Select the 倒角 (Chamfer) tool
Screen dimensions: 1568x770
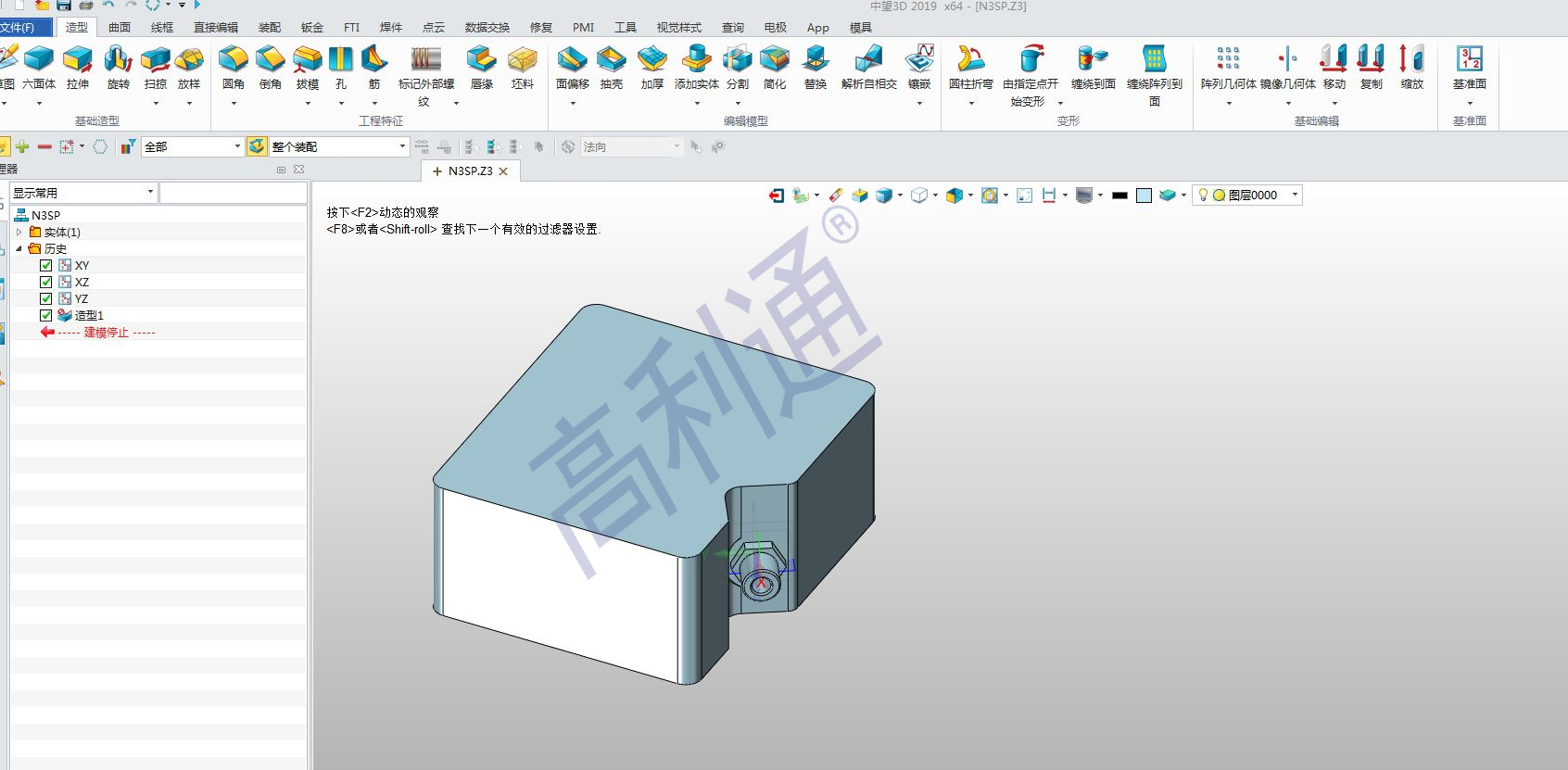(x=270, y=61)
